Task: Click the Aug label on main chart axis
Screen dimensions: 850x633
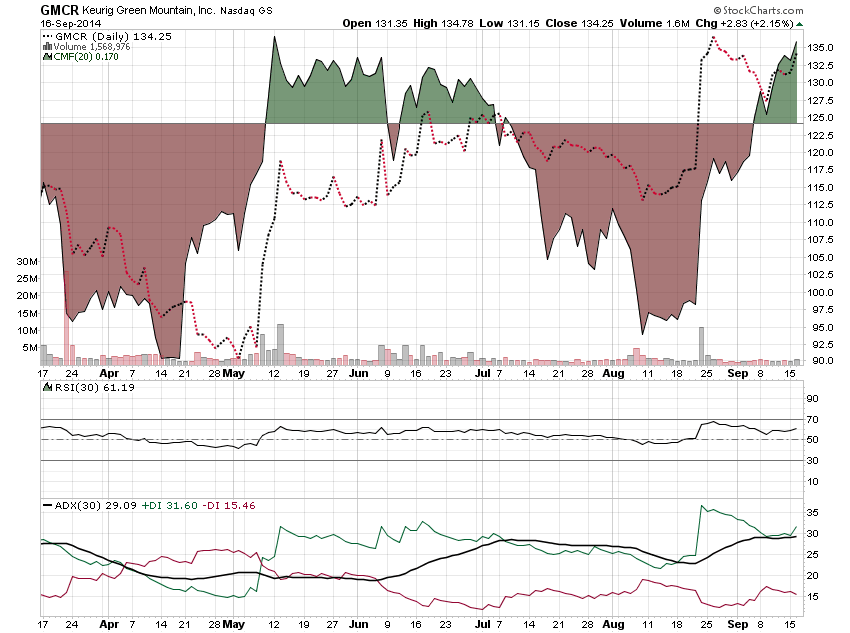Action: (613, 373)
